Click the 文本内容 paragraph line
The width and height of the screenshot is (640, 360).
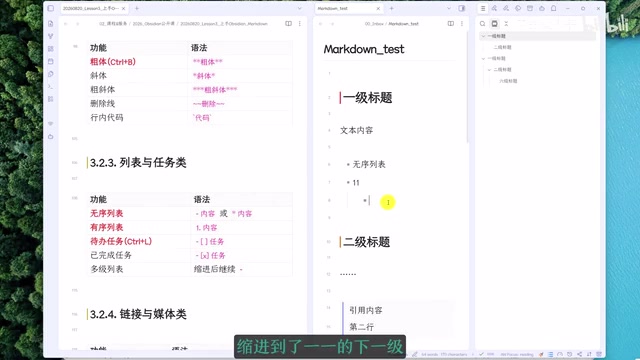pyautogui.click(x=356, y=130)
